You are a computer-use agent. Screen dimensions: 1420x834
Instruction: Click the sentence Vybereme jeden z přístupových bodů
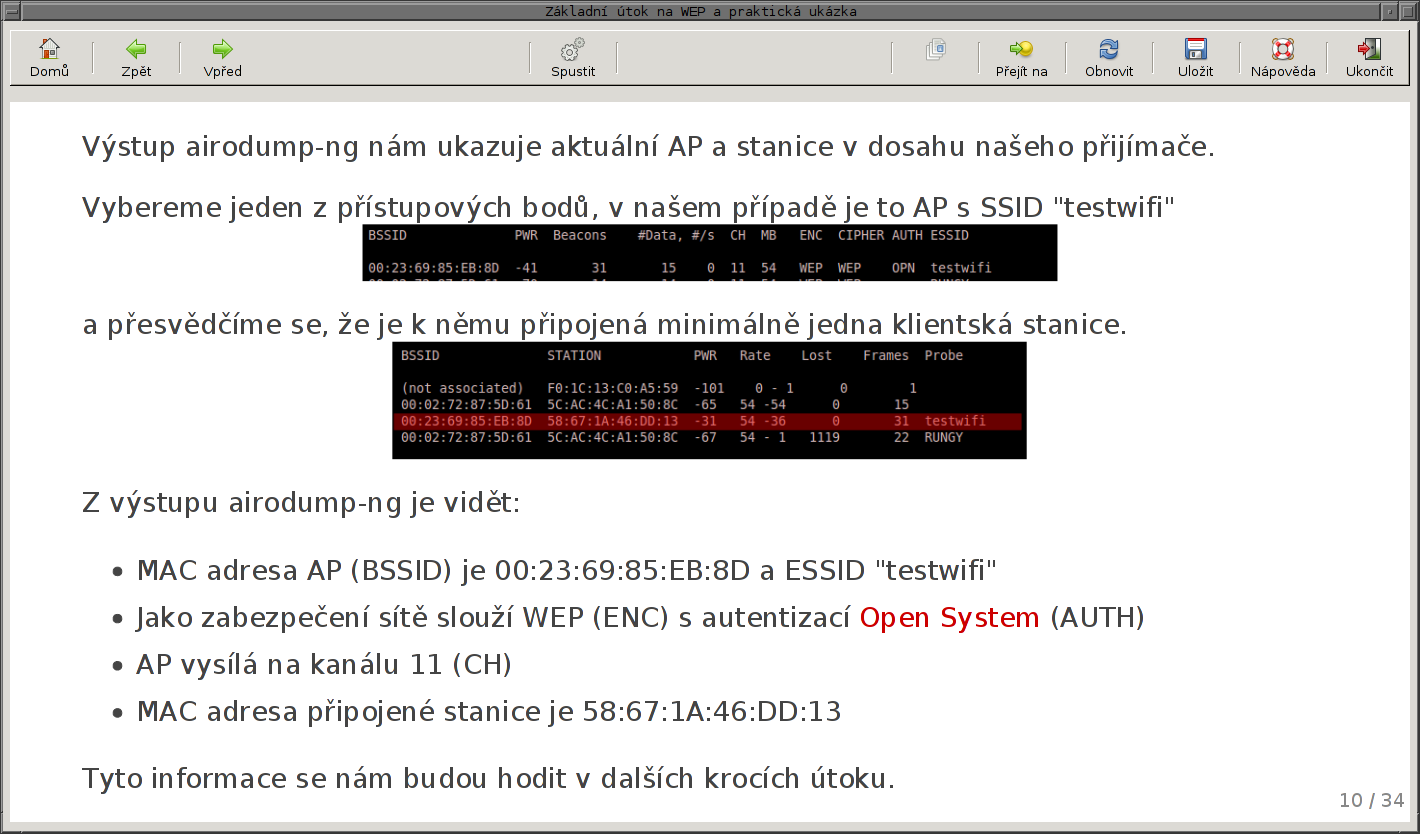[628, 208]
